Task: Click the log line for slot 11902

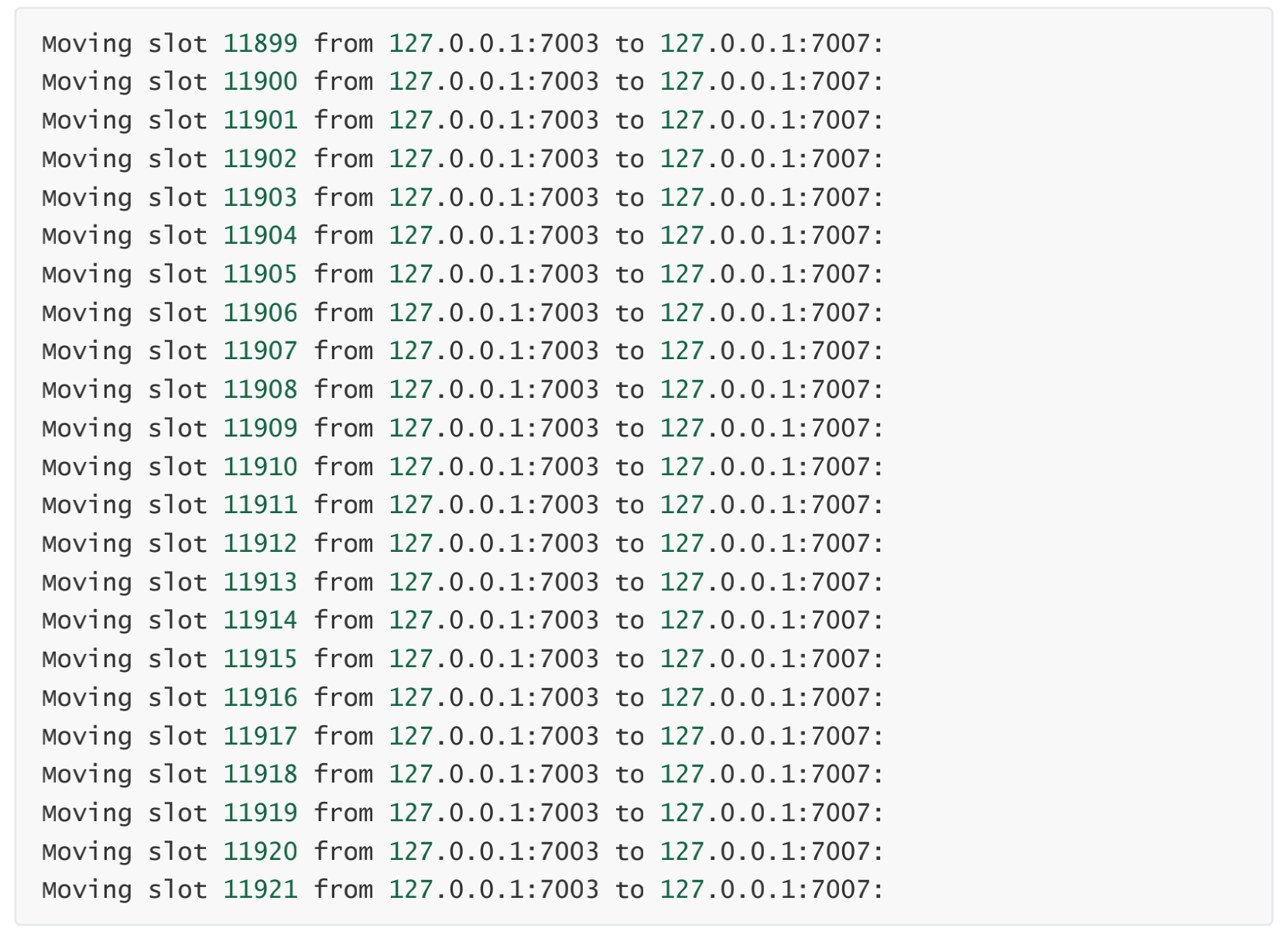Action: tap(463, 159)
